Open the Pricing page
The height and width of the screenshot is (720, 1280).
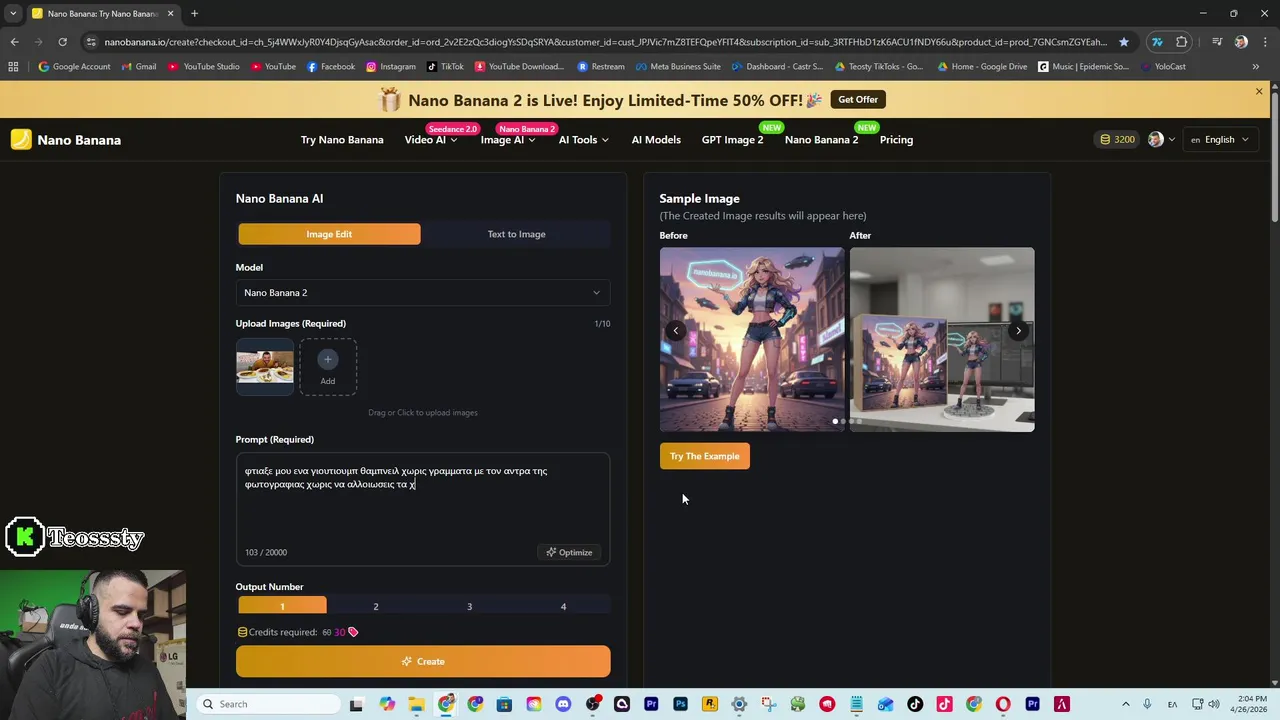click(x=896, y=140)
